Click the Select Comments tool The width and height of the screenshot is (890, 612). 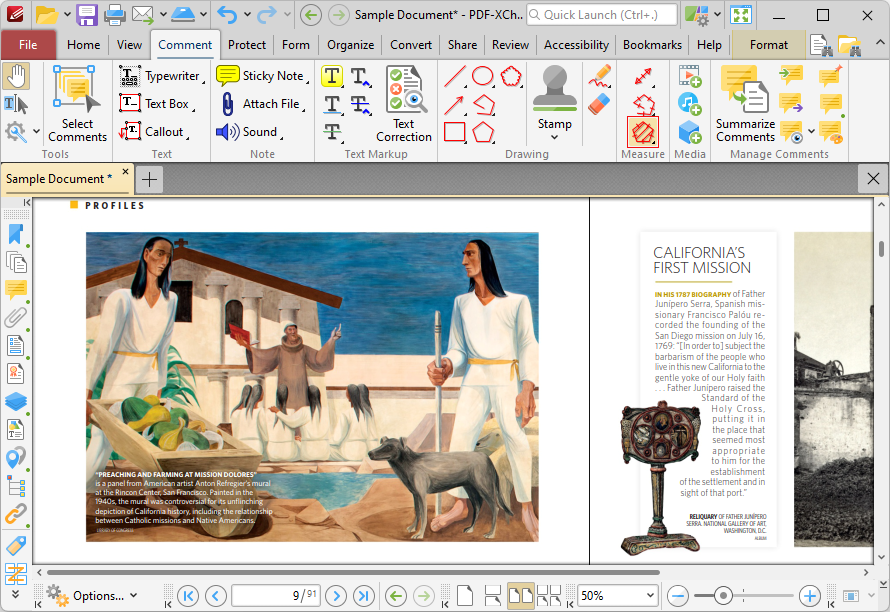coord(77,103)
